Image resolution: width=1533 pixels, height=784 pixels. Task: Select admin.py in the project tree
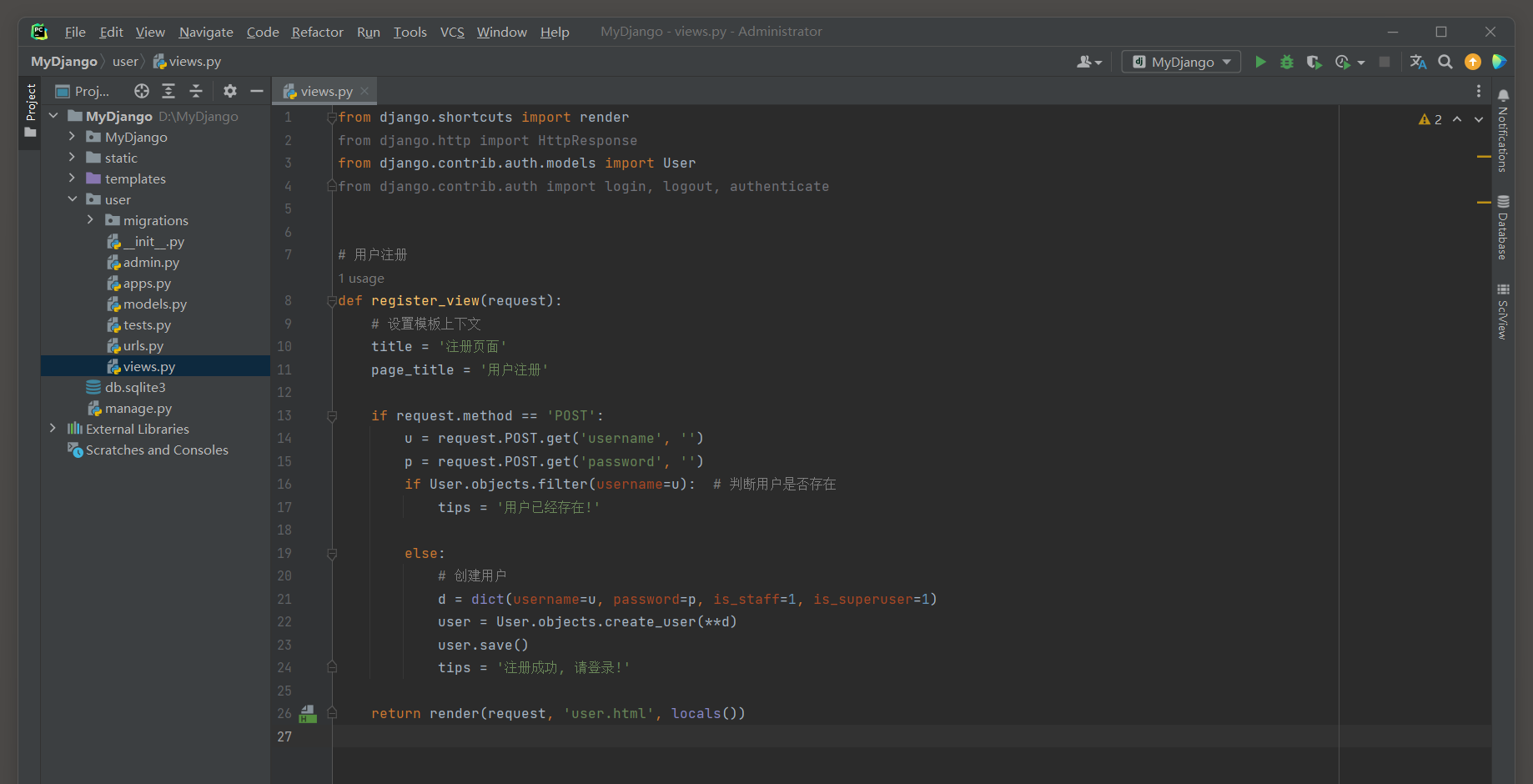[x=151, y=262]
